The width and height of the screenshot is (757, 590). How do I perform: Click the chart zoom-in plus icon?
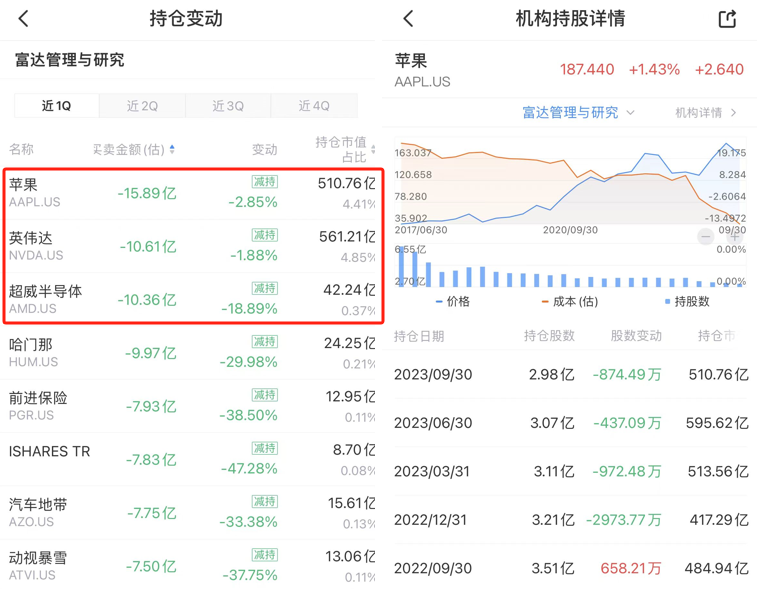click(735, 237)
